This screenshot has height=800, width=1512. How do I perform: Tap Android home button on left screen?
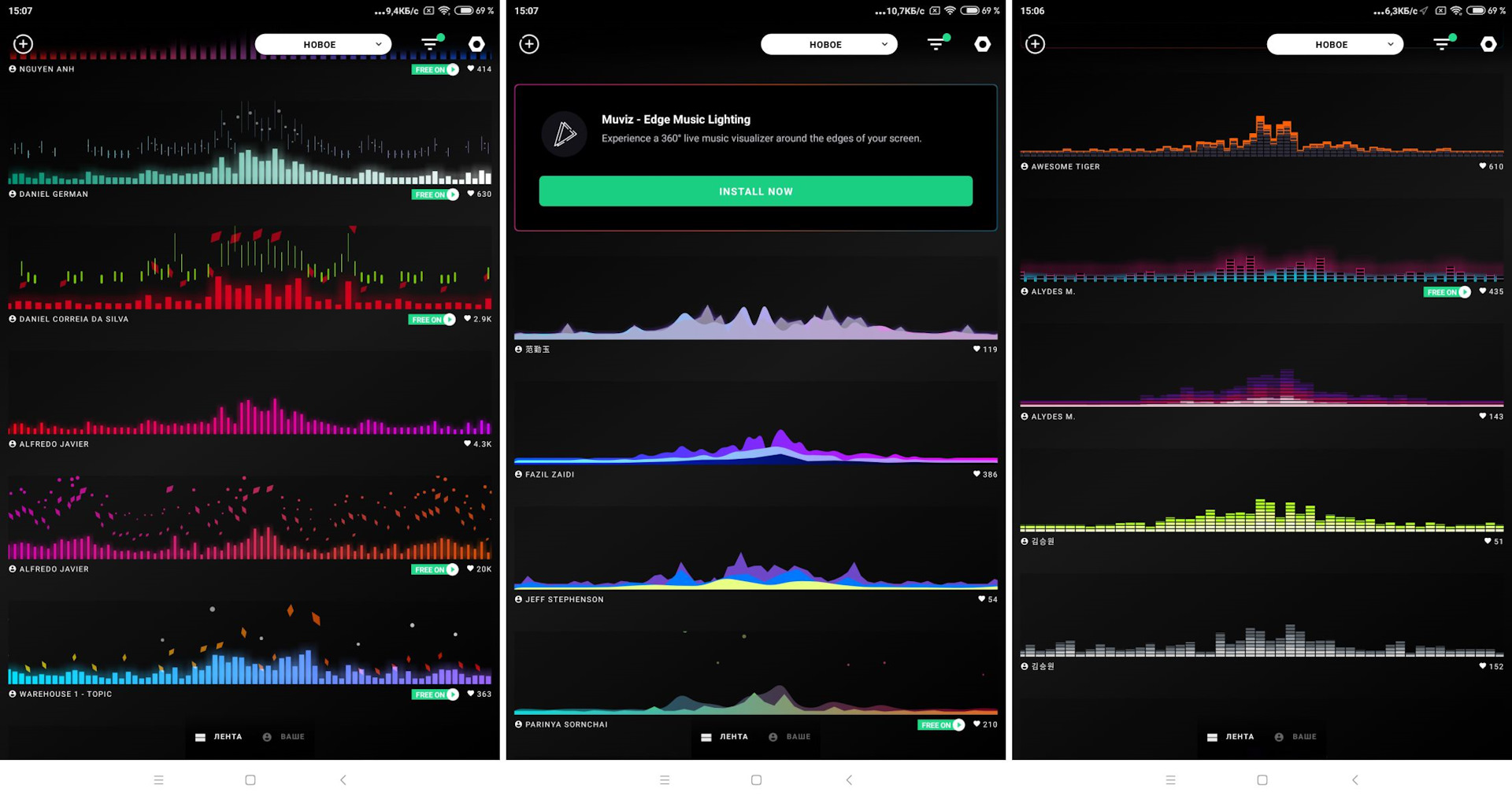click(250, 780)
